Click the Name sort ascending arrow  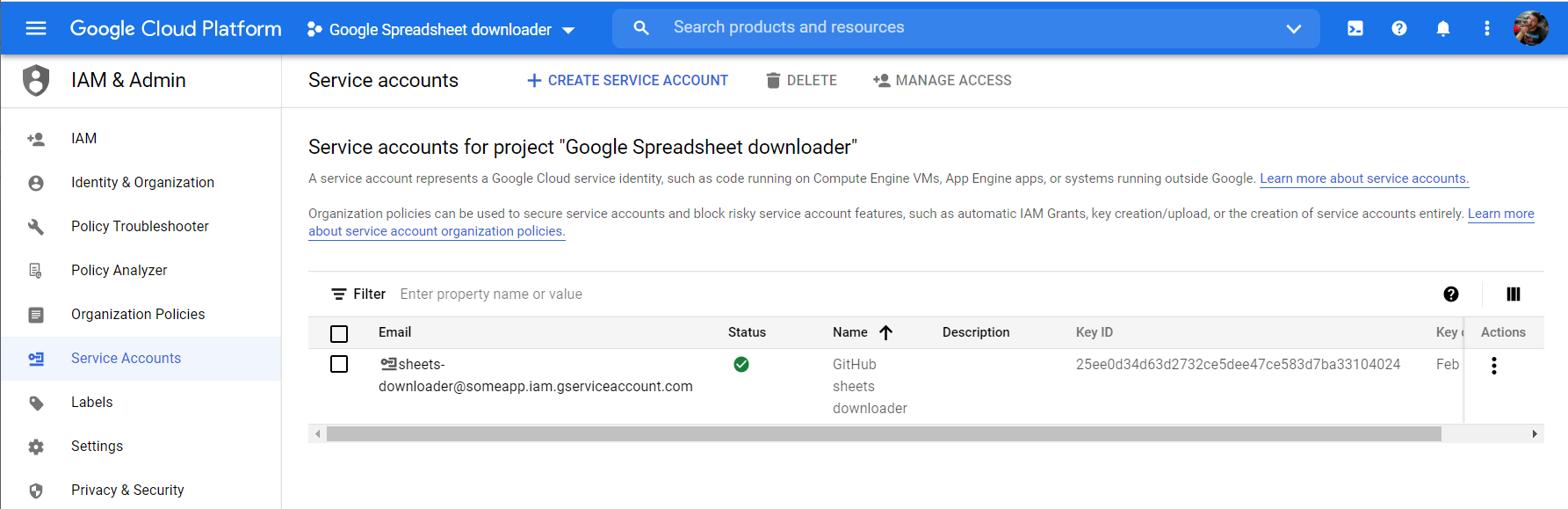tap(885, 332)
